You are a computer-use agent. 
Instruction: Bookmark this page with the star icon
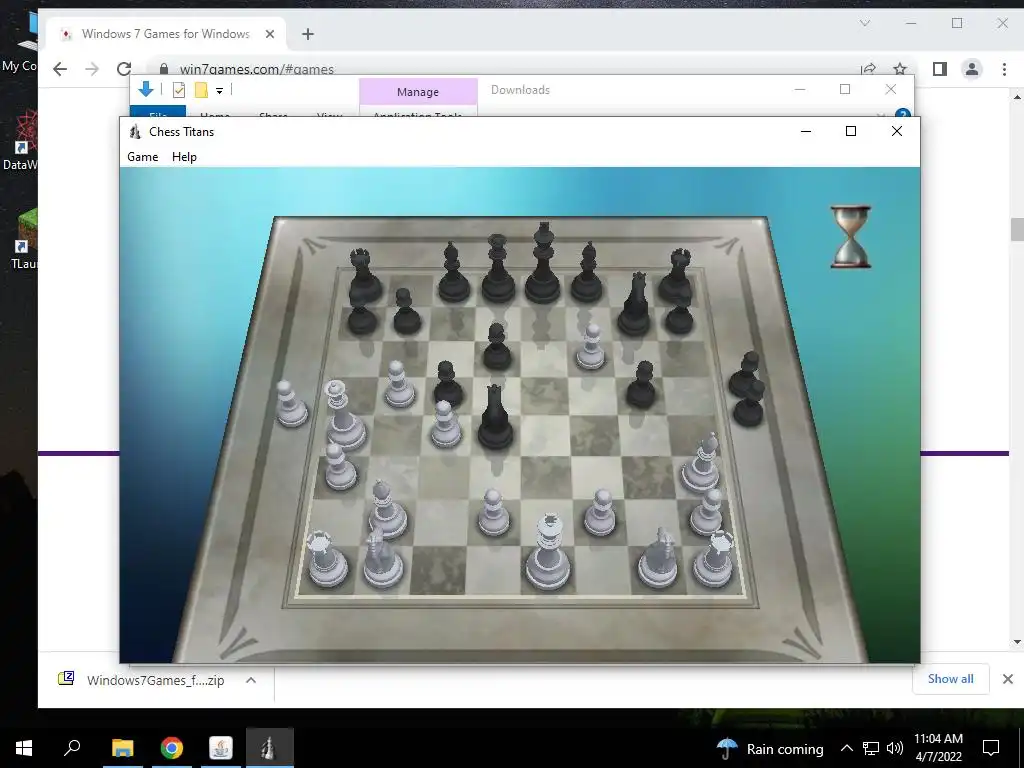pos(900,69)
